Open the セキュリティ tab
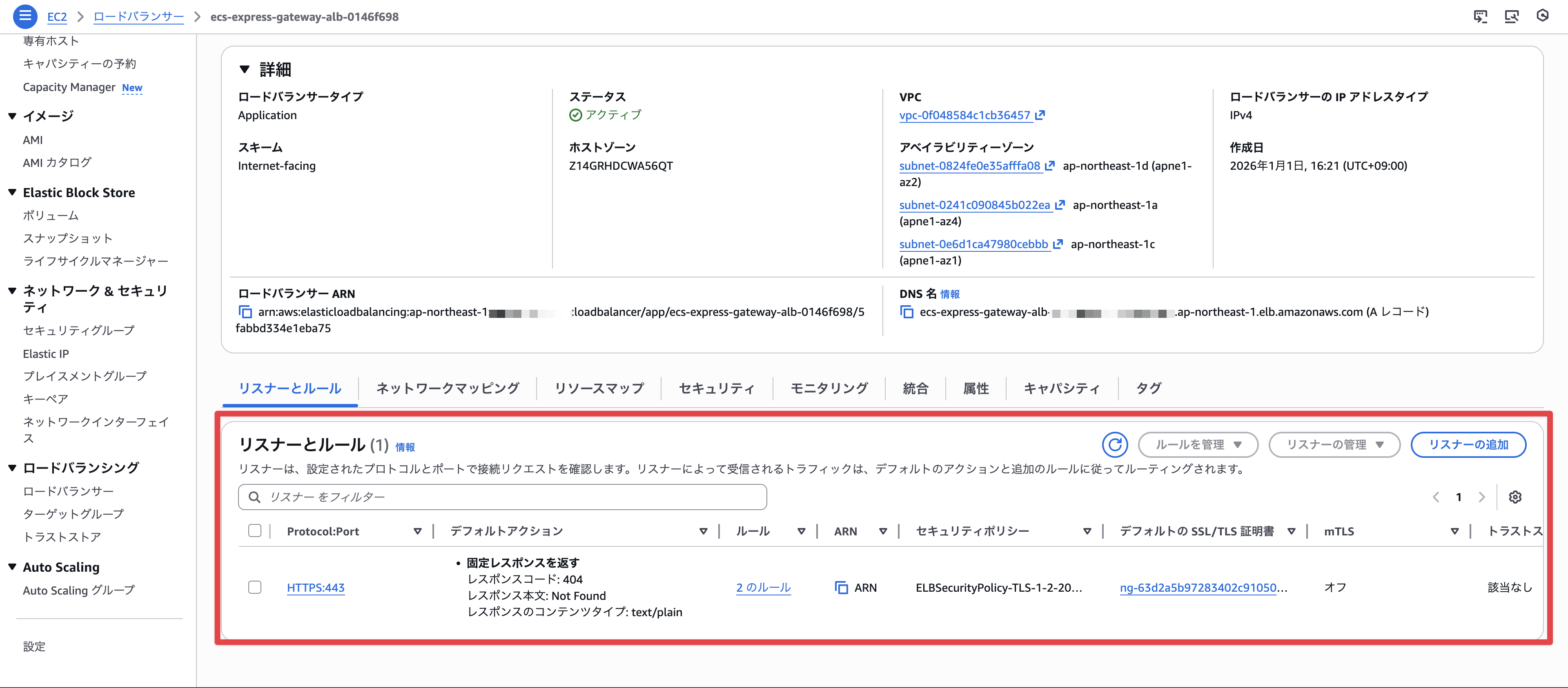 tap(717, 388)
